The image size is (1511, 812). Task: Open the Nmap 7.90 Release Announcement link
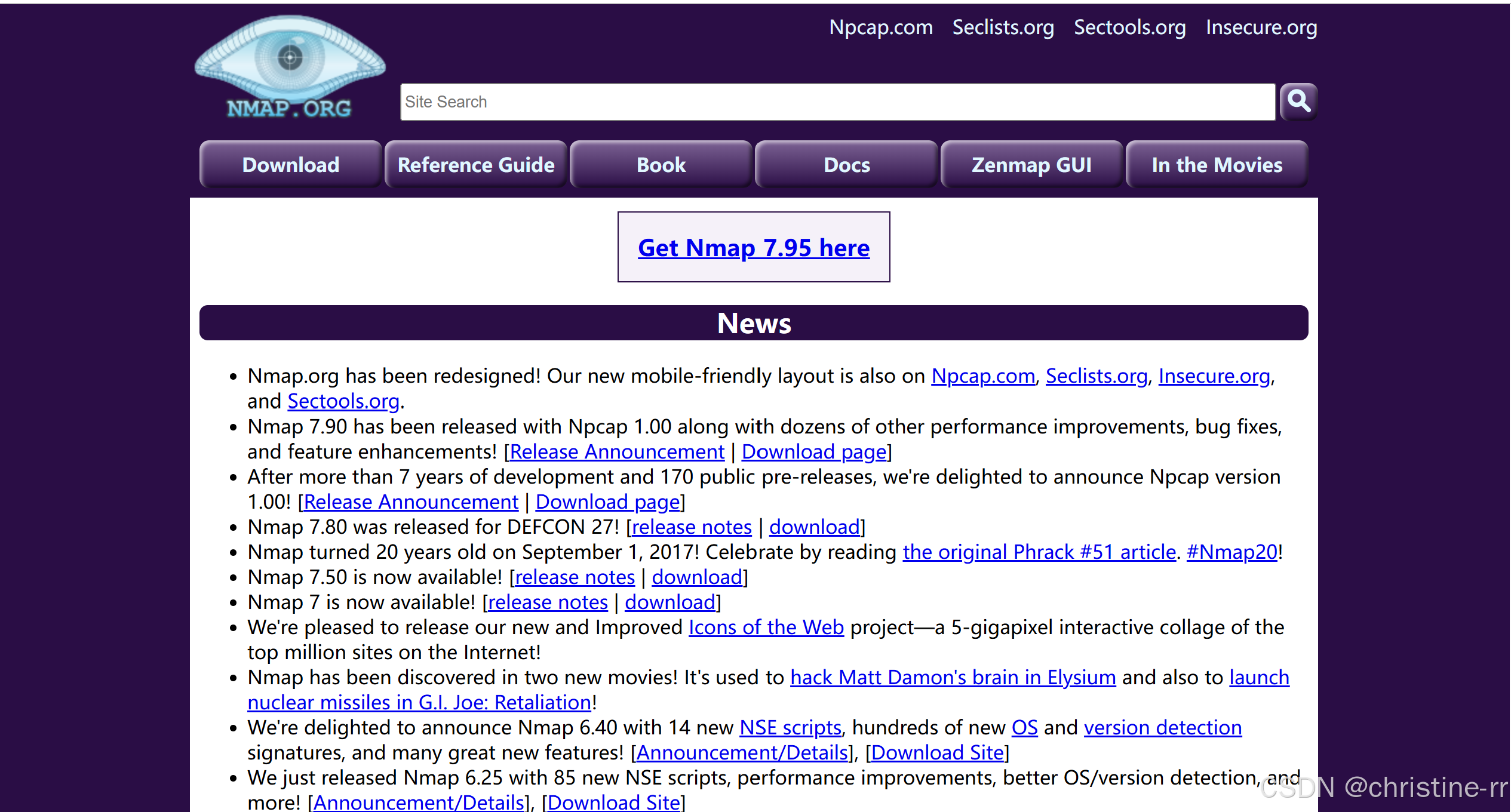click(616, 452)
